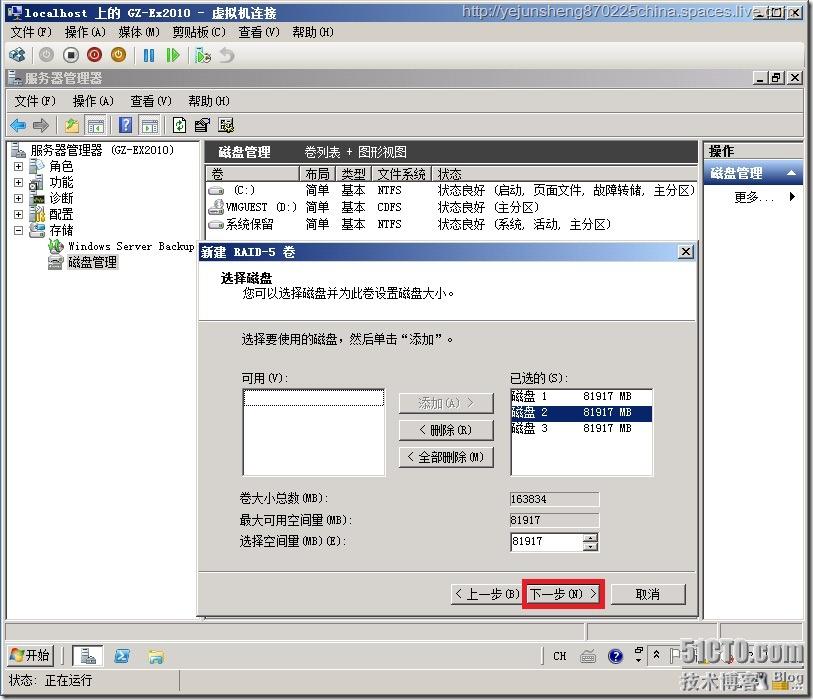Select 磁盘 1 in the selected list
Image resolution: width=813 pixels, height=700 pixels.
(581, 397)
